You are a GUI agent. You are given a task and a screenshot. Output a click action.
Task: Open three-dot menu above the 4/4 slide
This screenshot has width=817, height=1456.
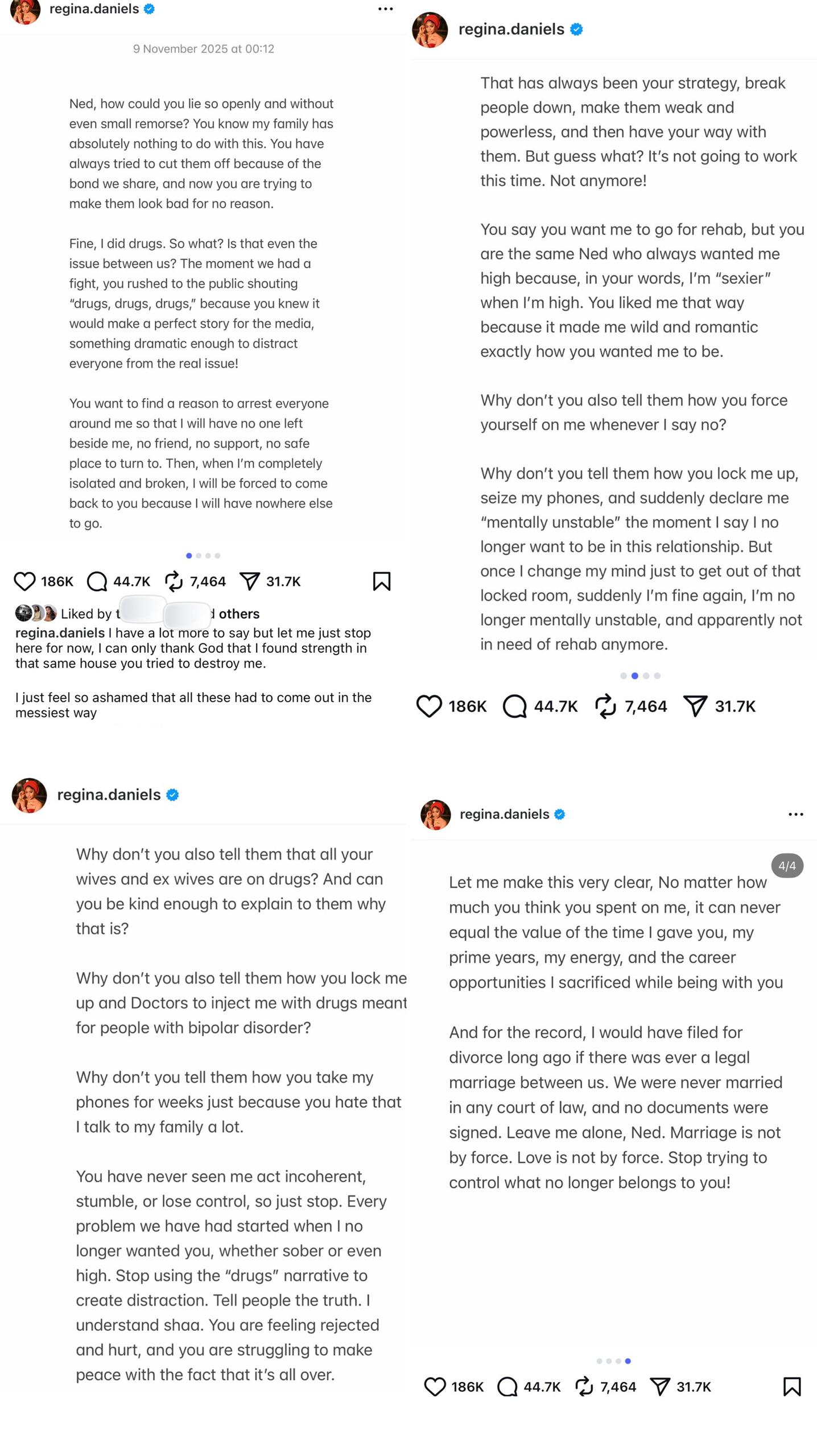click(x=796, y=814)
